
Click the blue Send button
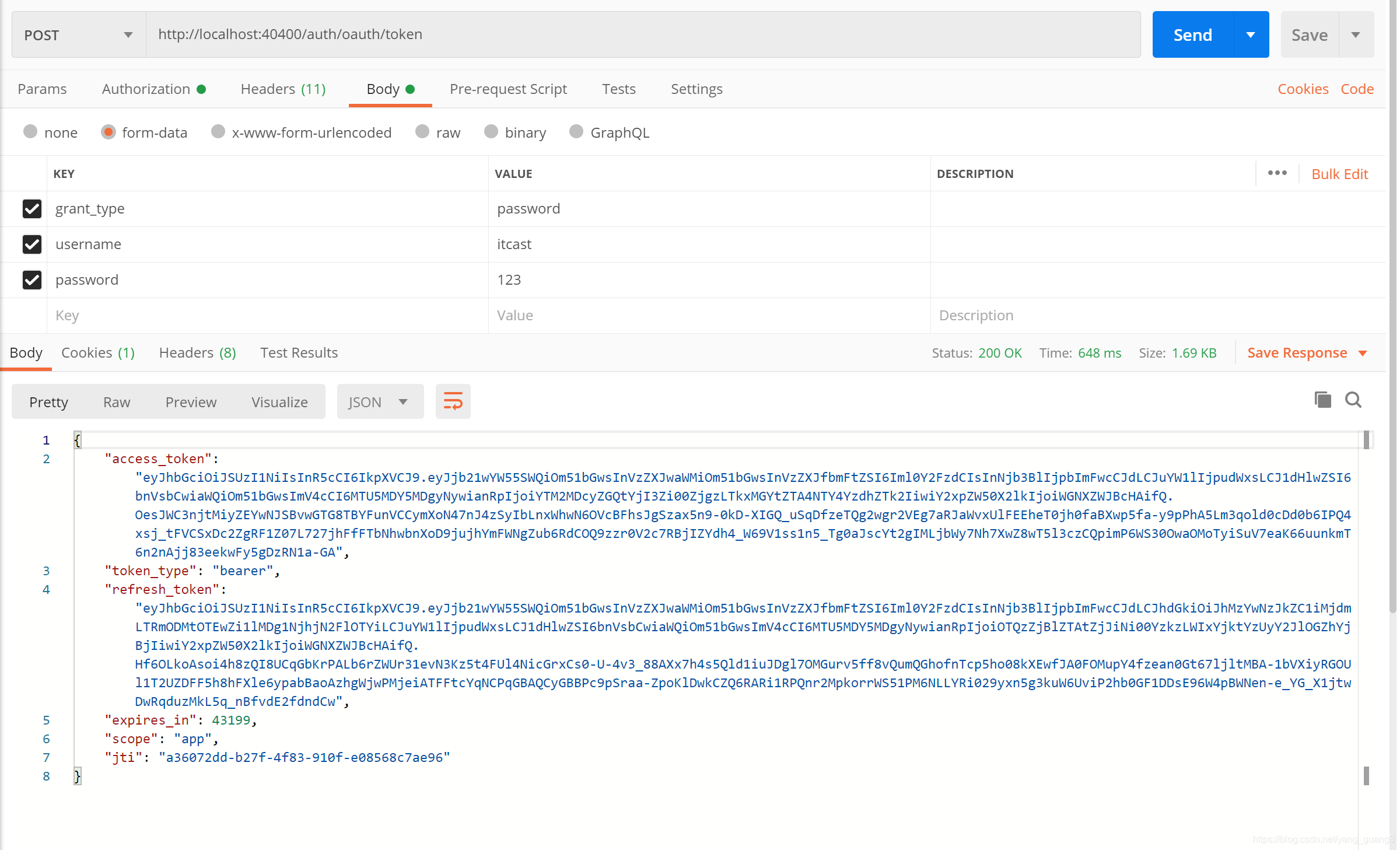[1192, 35]
